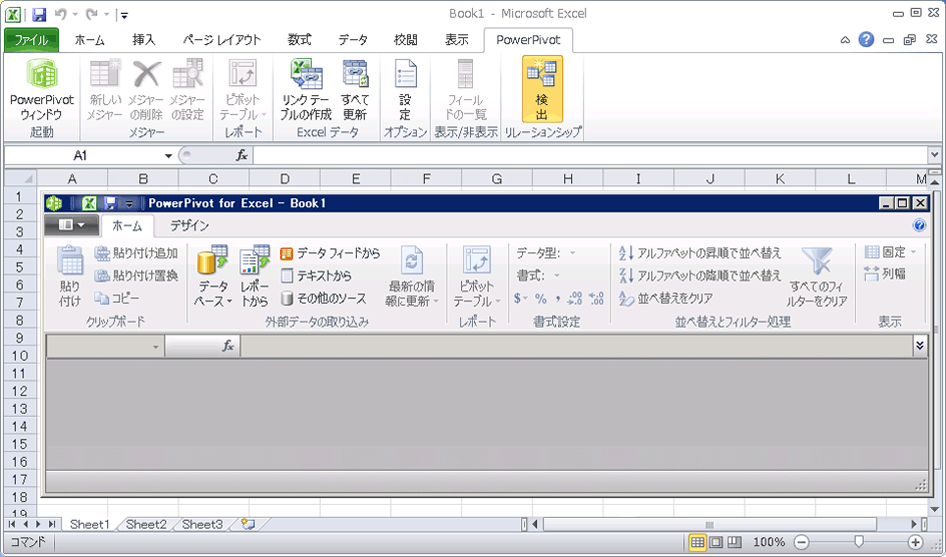
Task: Open データベース import dropdown
Action: click(x=212, y=277)
